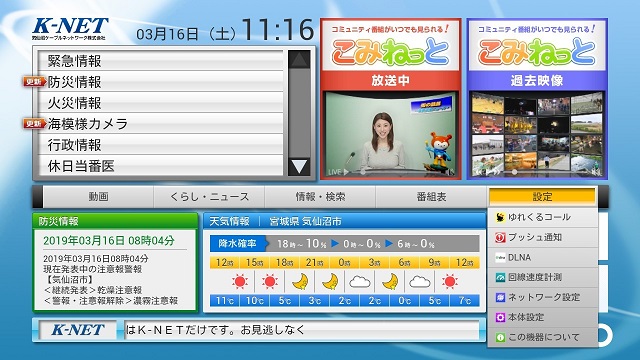Open 海模様カメラ sea camera entry
This screenshot has height=360, width=640.
click(x=160, y=124)
